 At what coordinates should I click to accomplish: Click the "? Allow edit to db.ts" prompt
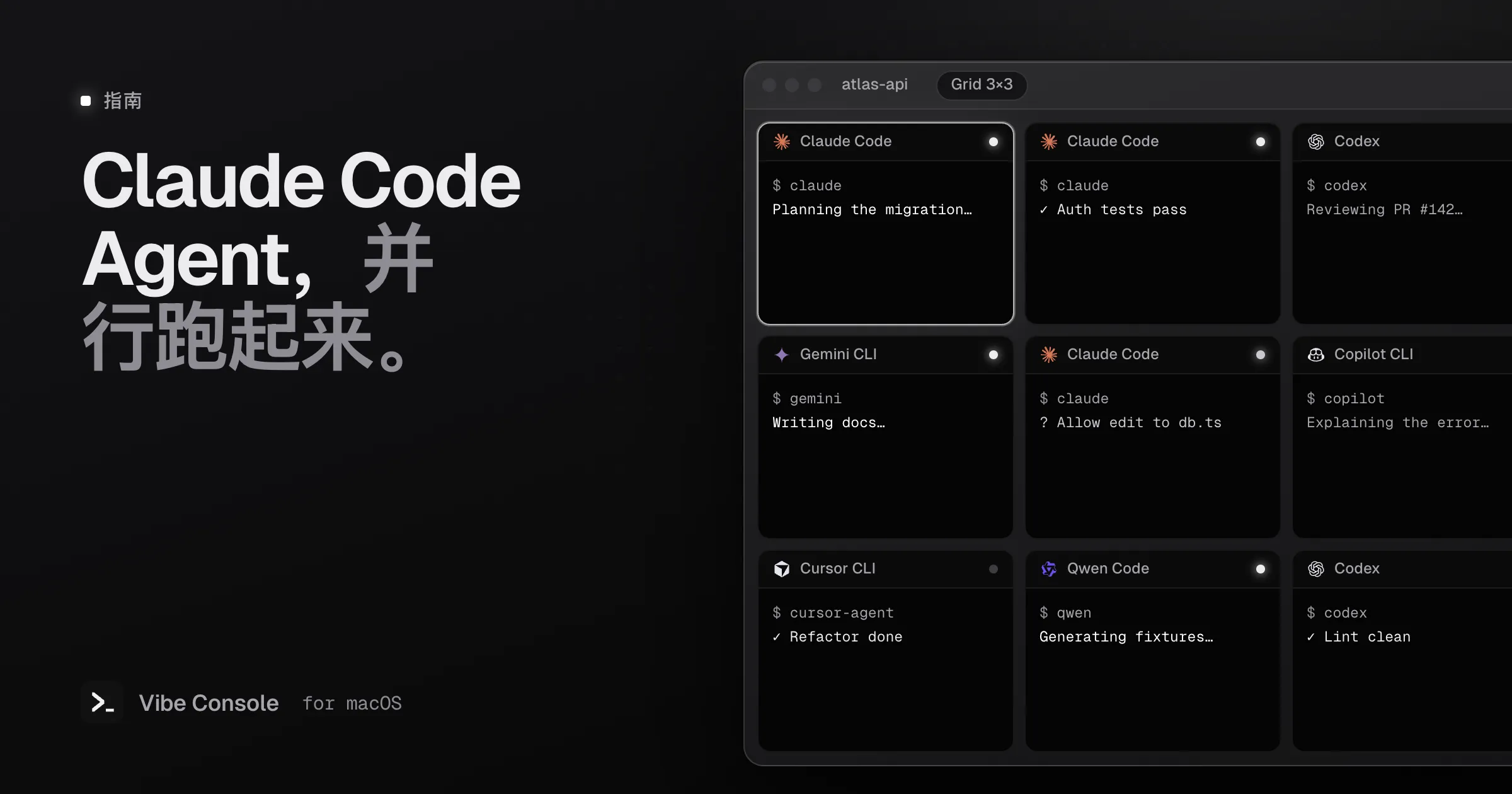(x=1131, y=423)
